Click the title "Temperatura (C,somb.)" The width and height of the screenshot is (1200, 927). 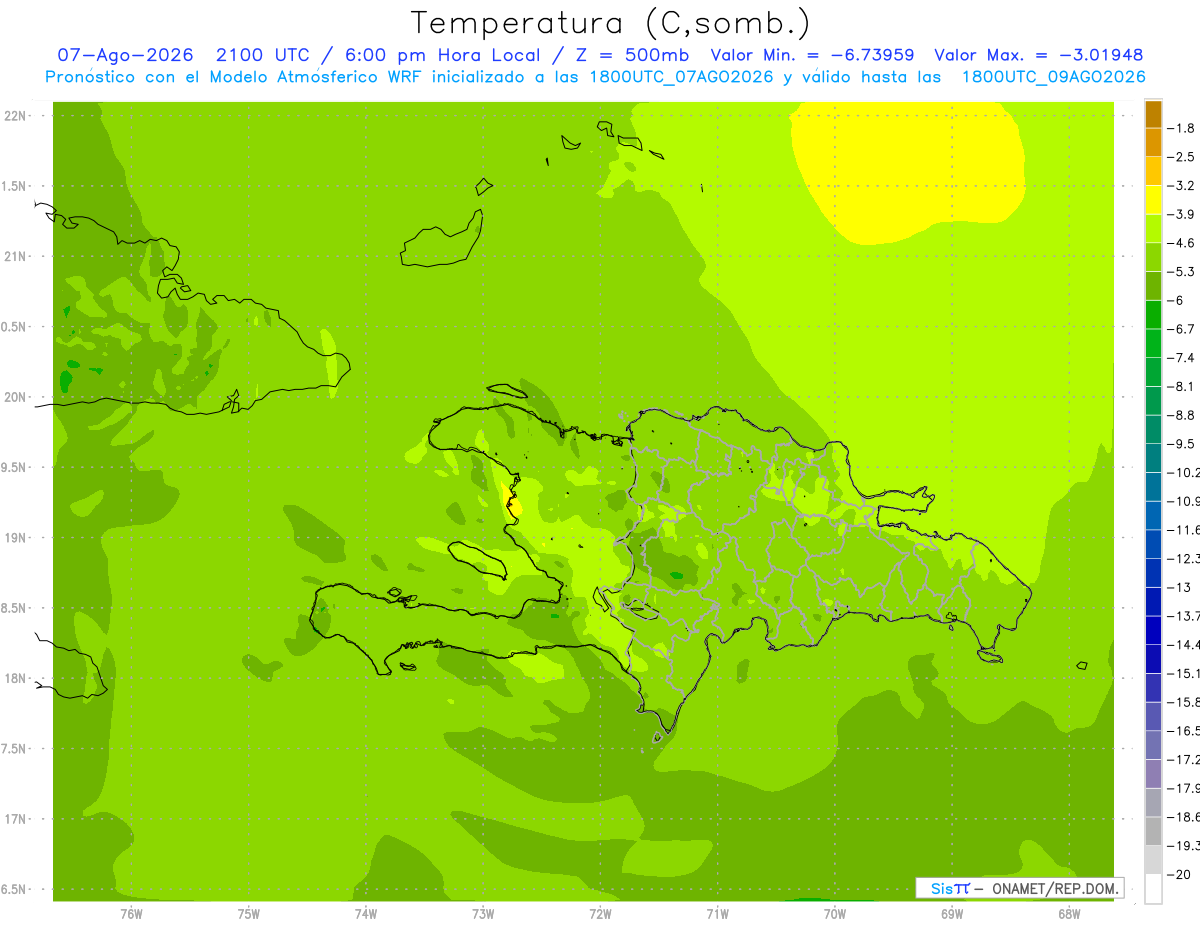pyautogui.click(x=611, y=22)
